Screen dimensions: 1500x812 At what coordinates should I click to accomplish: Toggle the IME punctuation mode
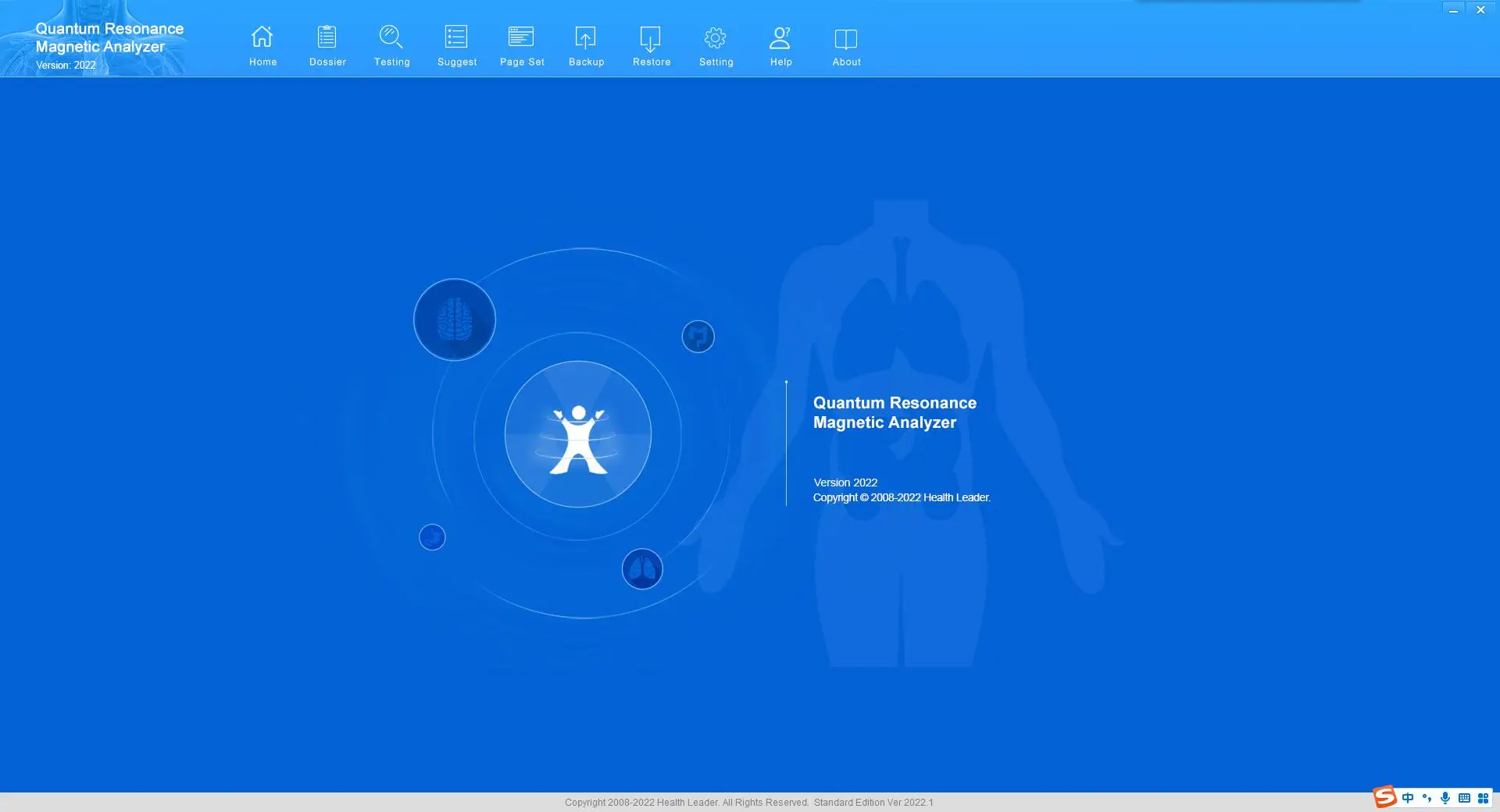(x=1427, y=798)
